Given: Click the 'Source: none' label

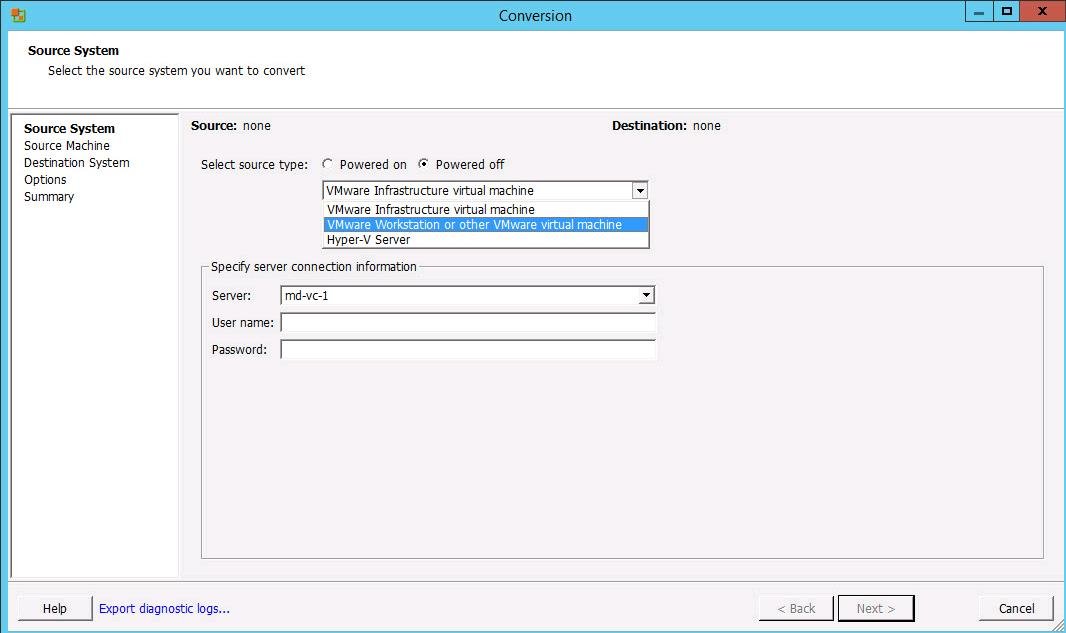Looking at the screenshot, I should coord(230,126).
